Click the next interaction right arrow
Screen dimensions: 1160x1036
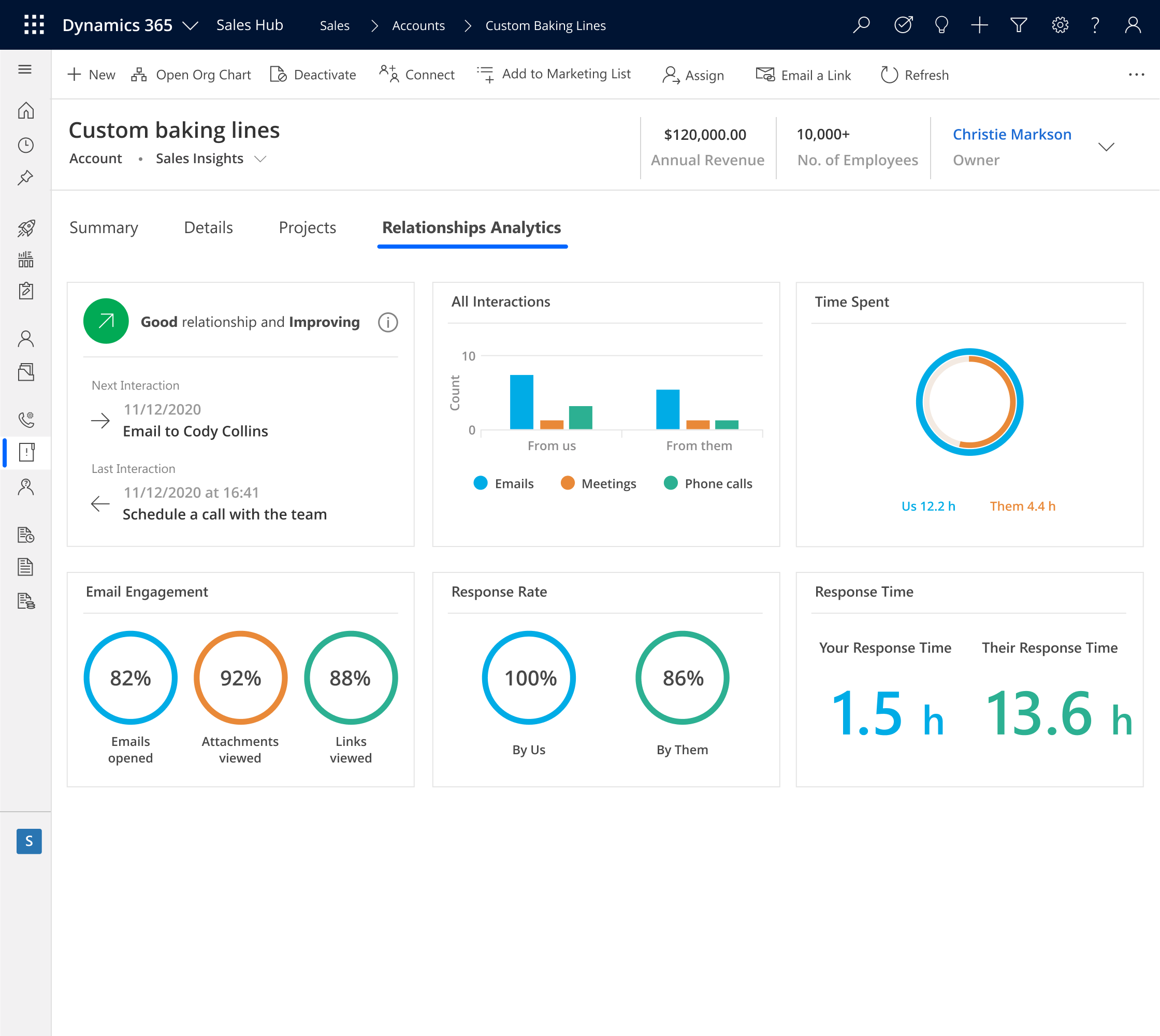click(x=100, y=421)
